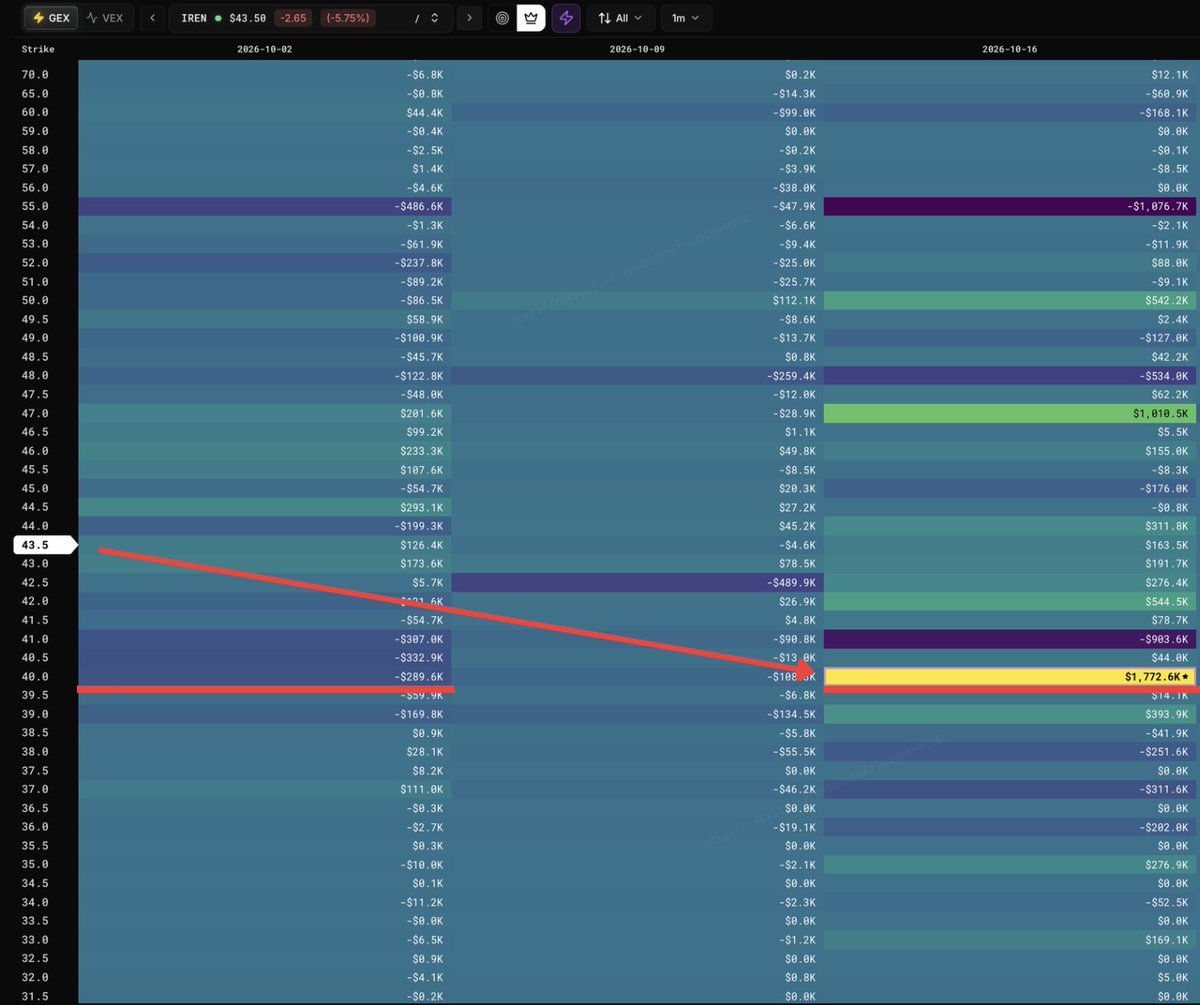Image resolution: width=1200 pixels, height=1005 pixels.
Task: Click the $293.1K cell at strike 44.5
Action: pyautogui.click(x=265, y=508)
